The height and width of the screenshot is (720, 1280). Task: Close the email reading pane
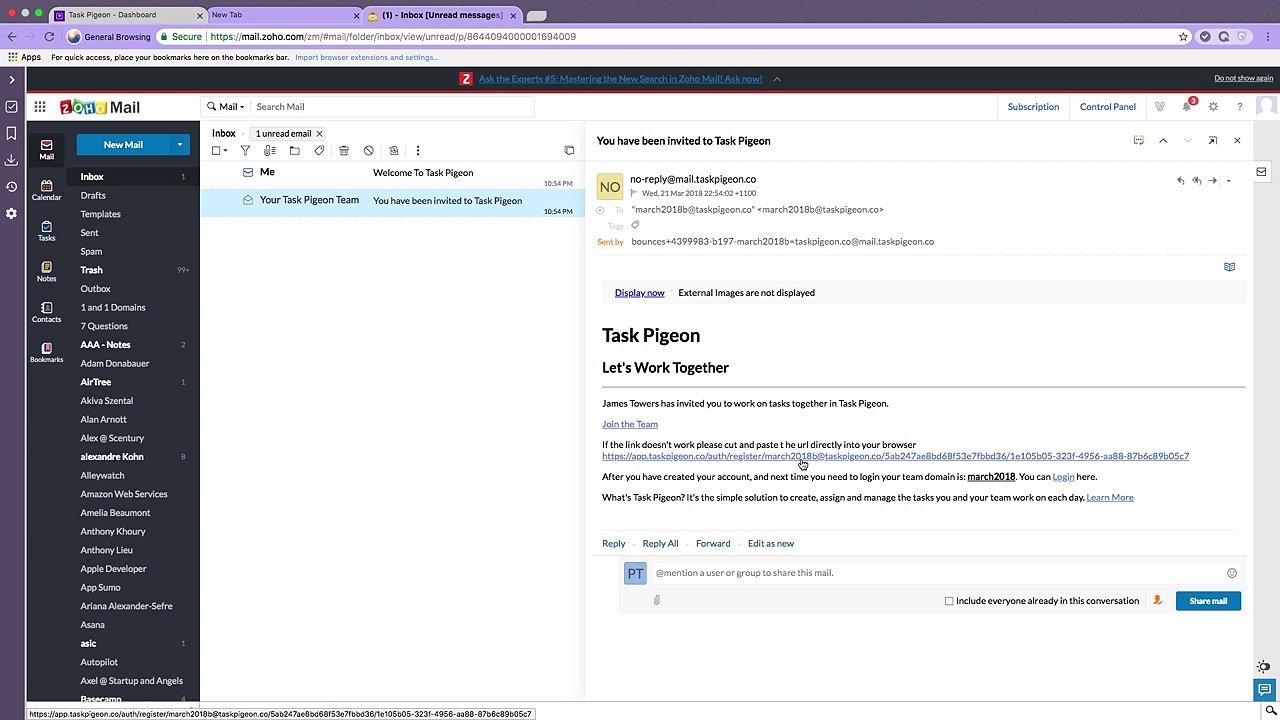click(x=1237, y=141)
